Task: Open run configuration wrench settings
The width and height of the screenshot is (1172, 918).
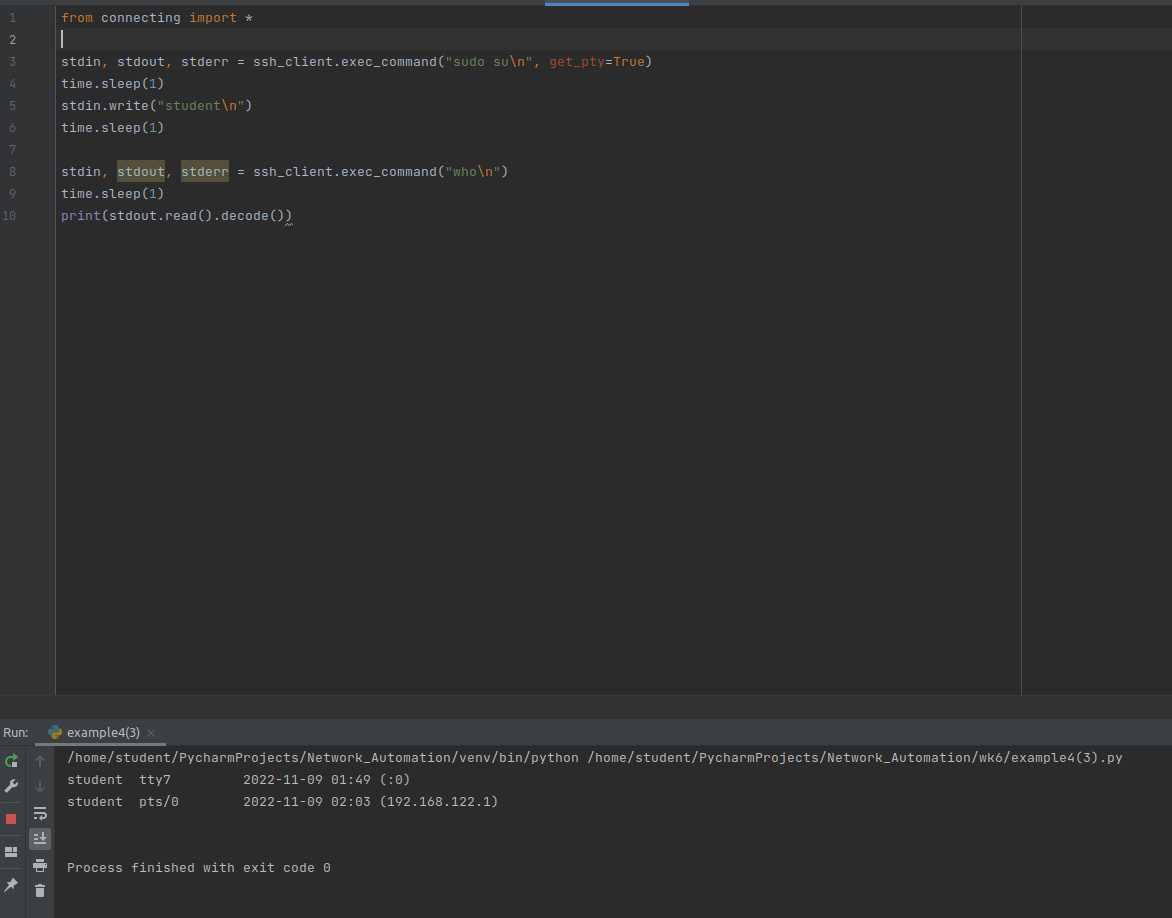Action: [11, 786]
